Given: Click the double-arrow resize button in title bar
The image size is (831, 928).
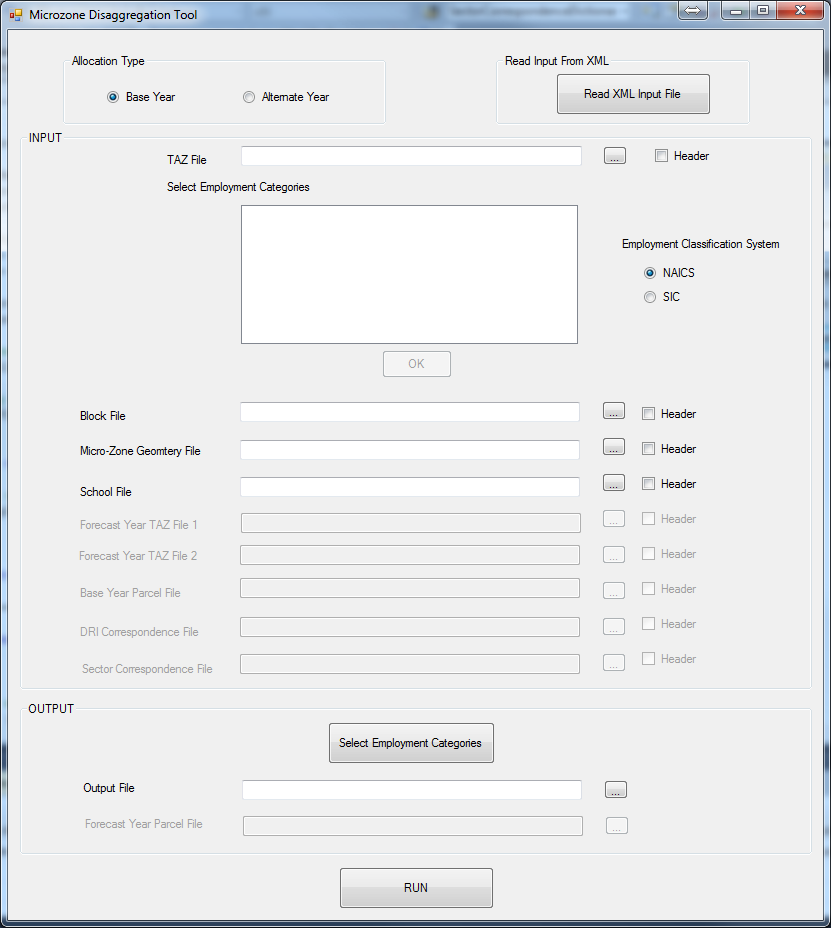Looking at the screenshot, I should [693, 11].
